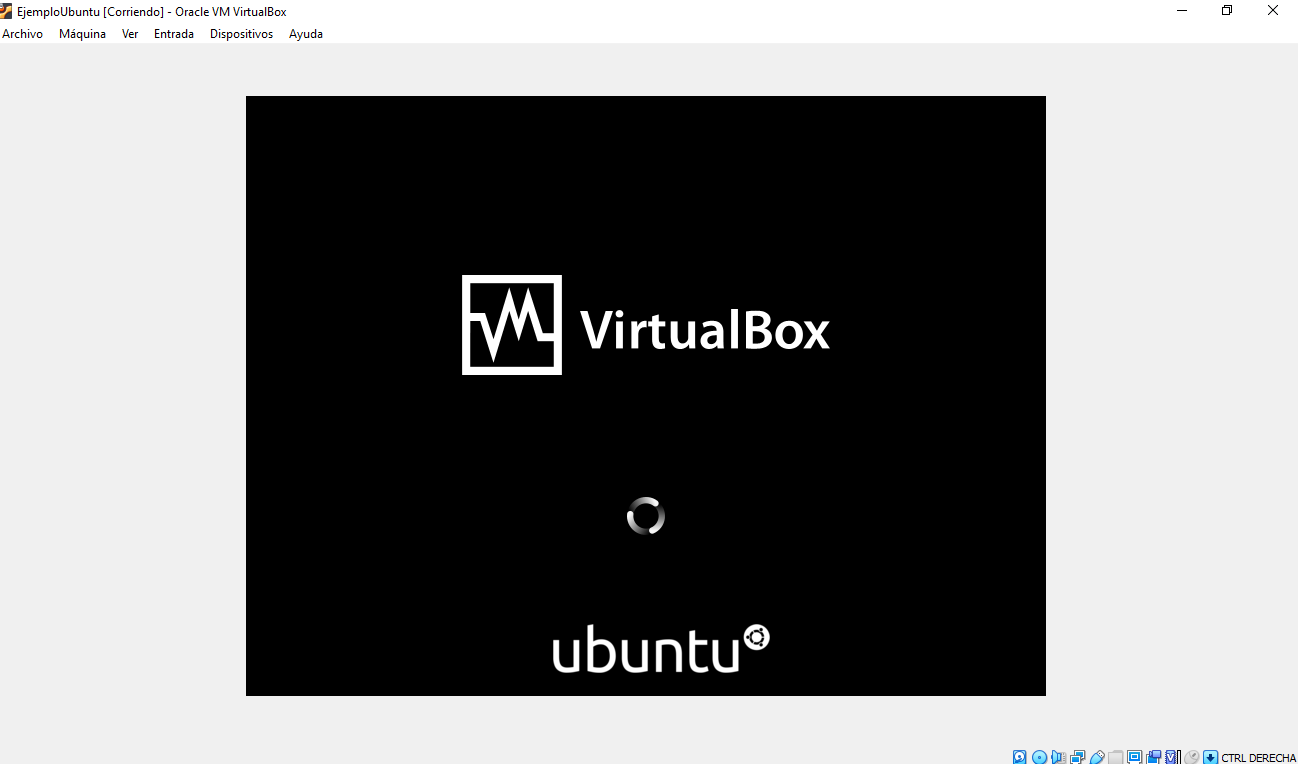This screenshot has height=764, width=1298.
Task: Minimize the VirtualBox VM window
Action: coord(1182,11)
